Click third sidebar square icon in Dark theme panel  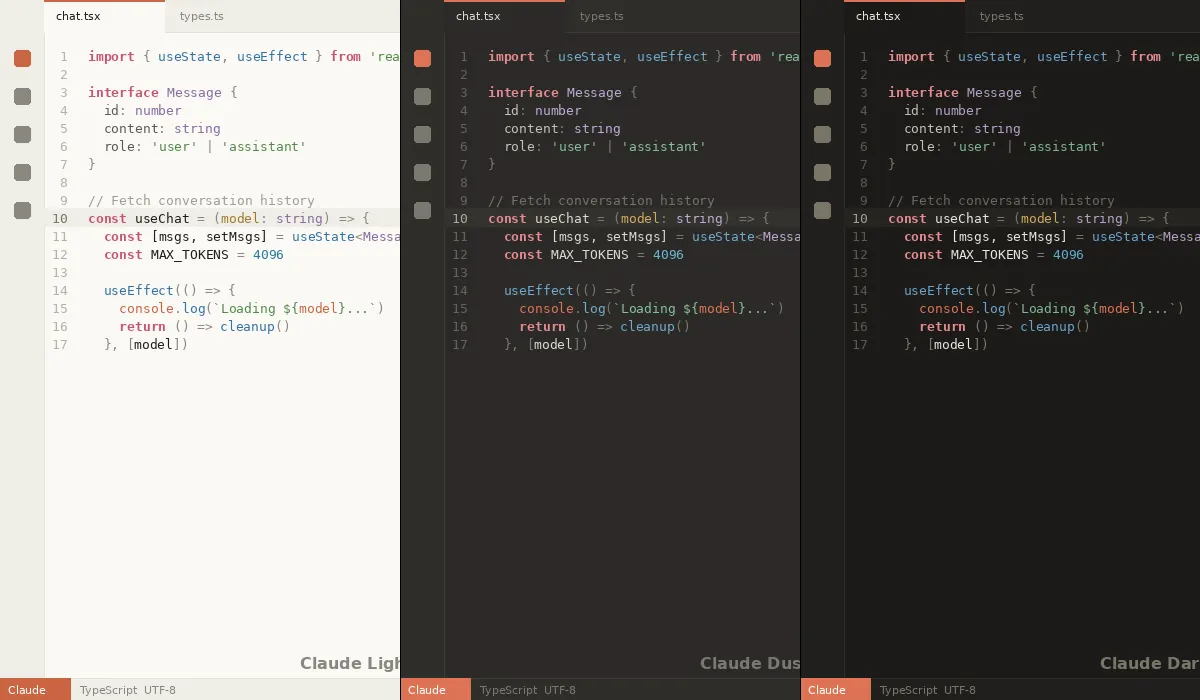tap(822, 135)
